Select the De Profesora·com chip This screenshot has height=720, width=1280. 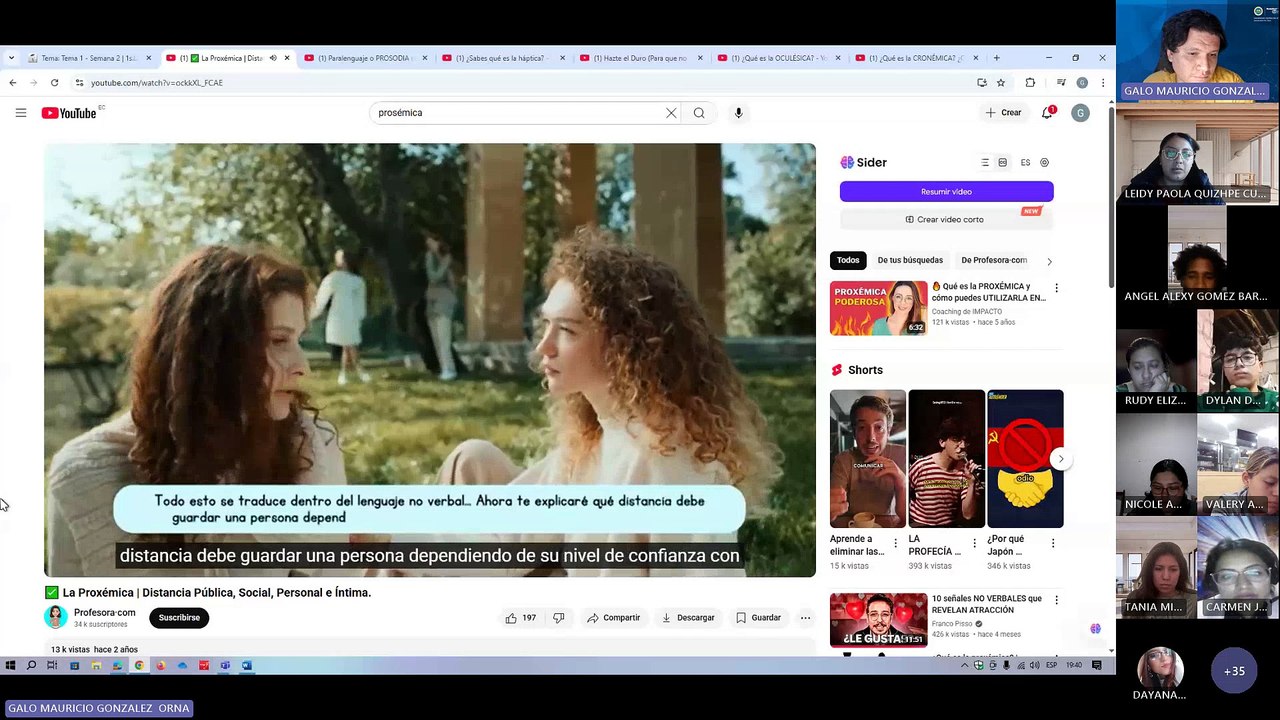point(994,260)
